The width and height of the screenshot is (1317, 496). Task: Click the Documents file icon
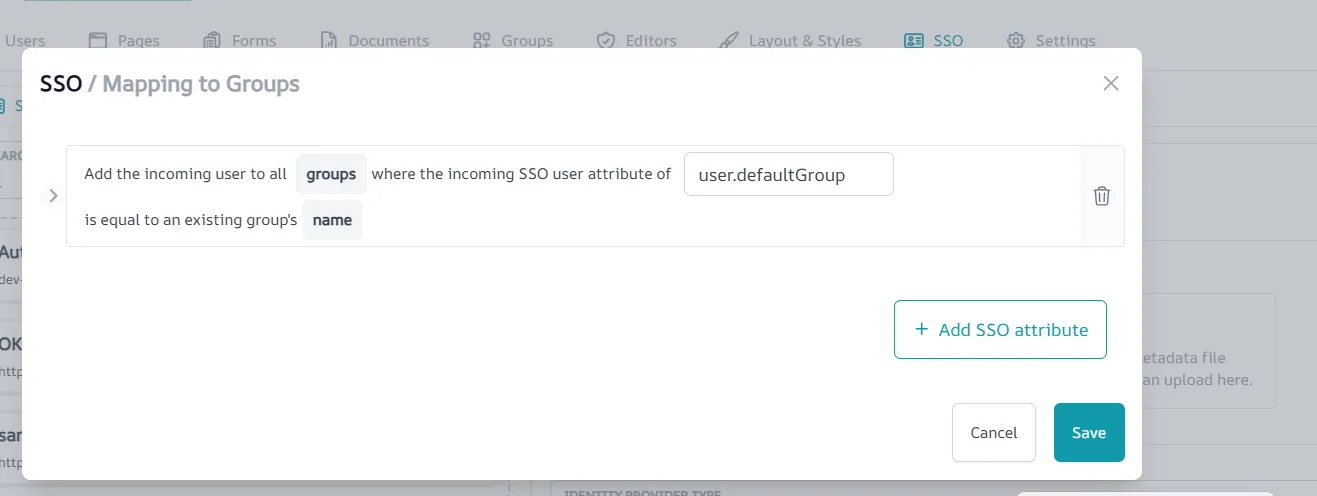click(329, 41)
